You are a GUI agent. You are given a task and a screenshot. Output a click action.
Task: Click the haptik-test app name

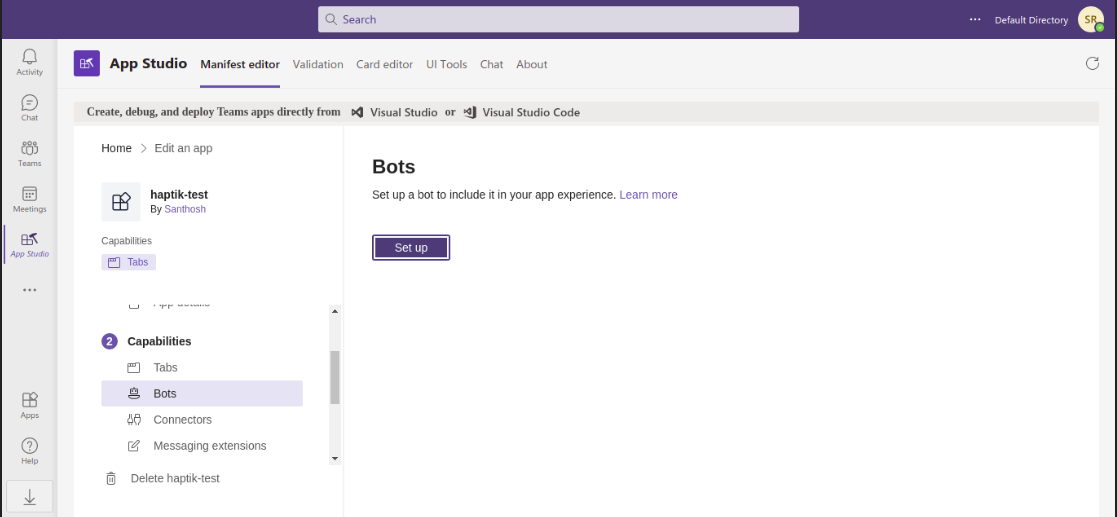(179, 194)
